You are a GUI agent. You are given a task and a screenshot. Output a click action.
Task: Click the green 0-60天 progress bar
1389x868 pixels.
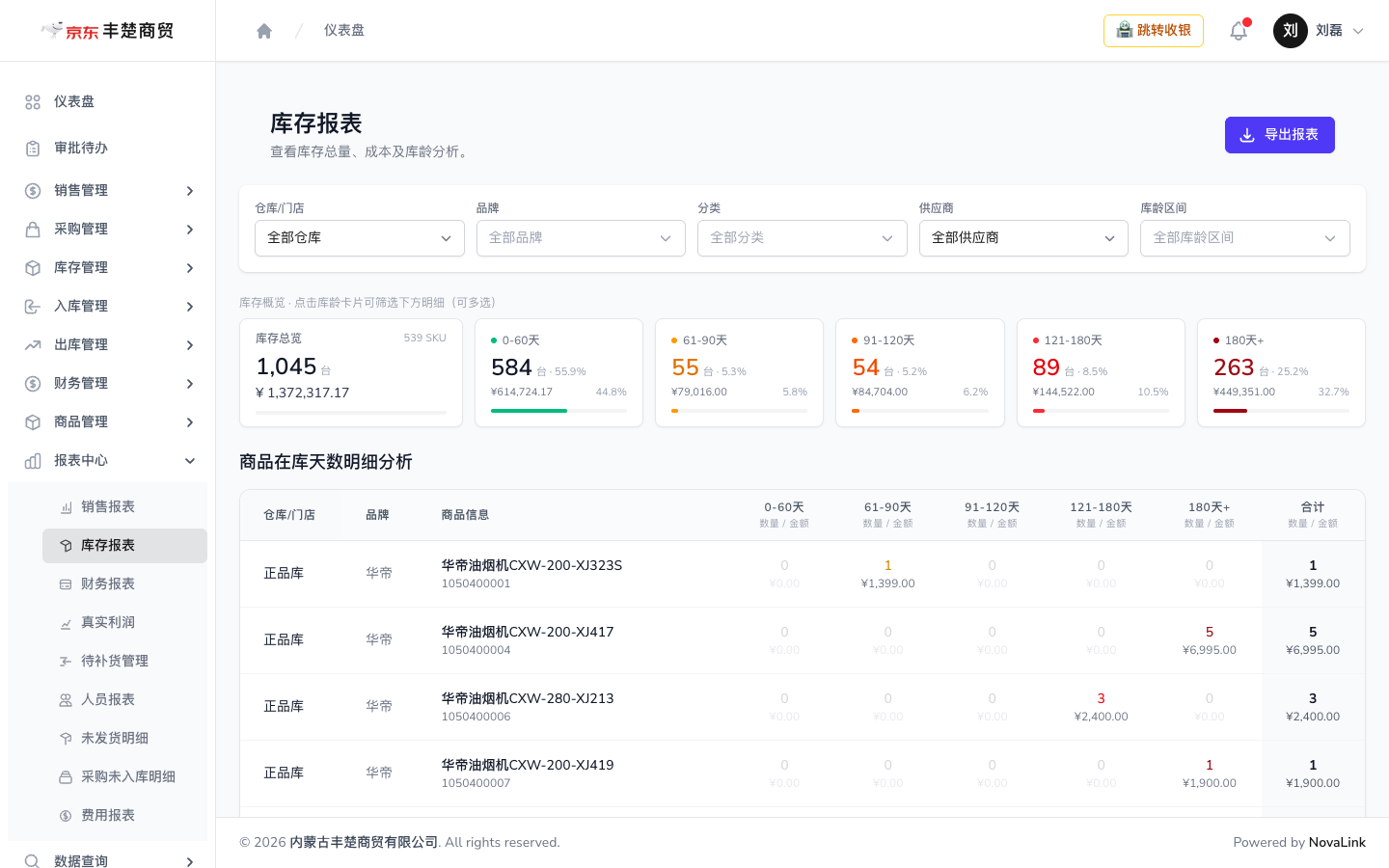coord(529,411)
